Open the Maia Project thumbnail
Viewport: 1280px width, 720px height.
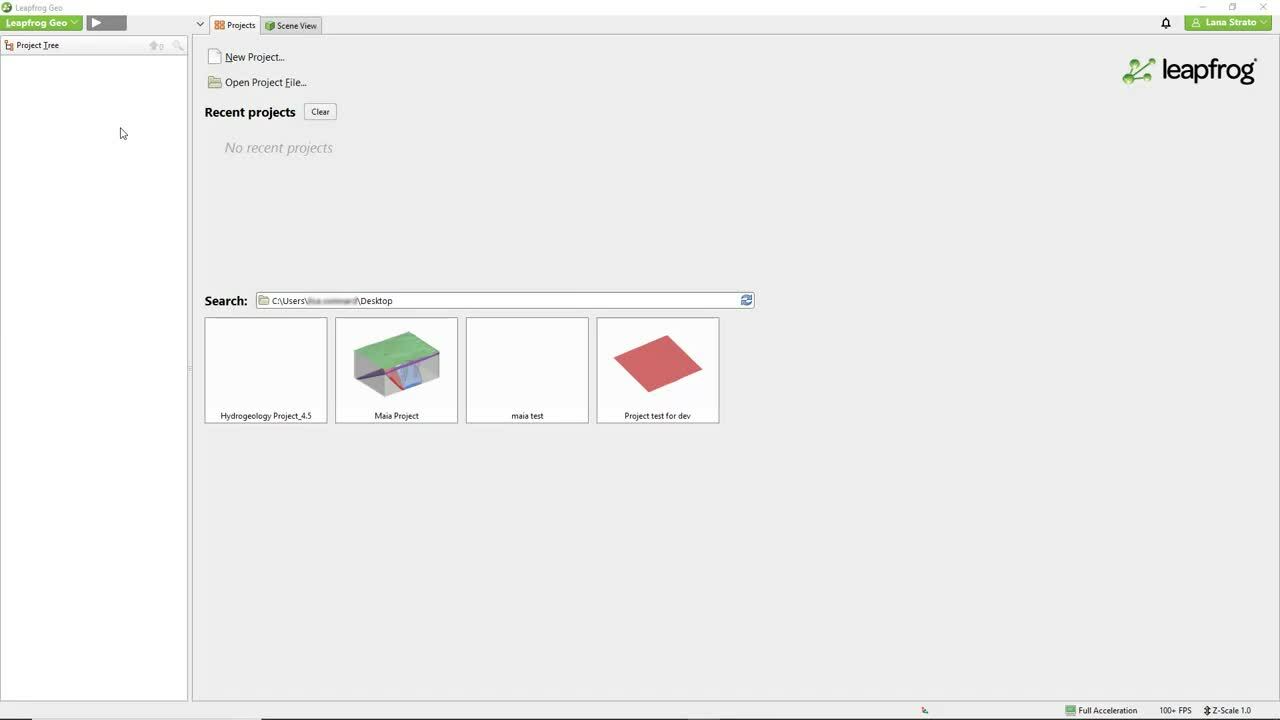pos(396,370)
